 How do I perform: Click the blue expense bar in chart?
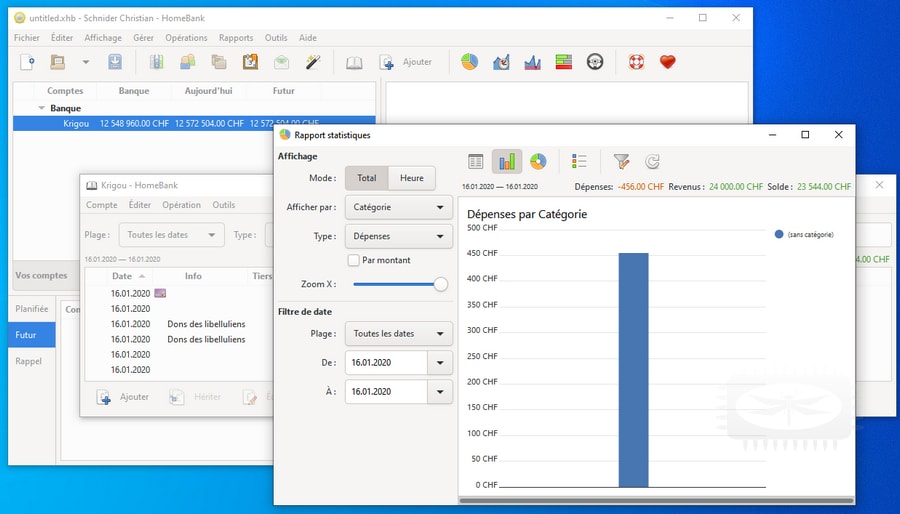pyautogui.click(x=634, y=370)
